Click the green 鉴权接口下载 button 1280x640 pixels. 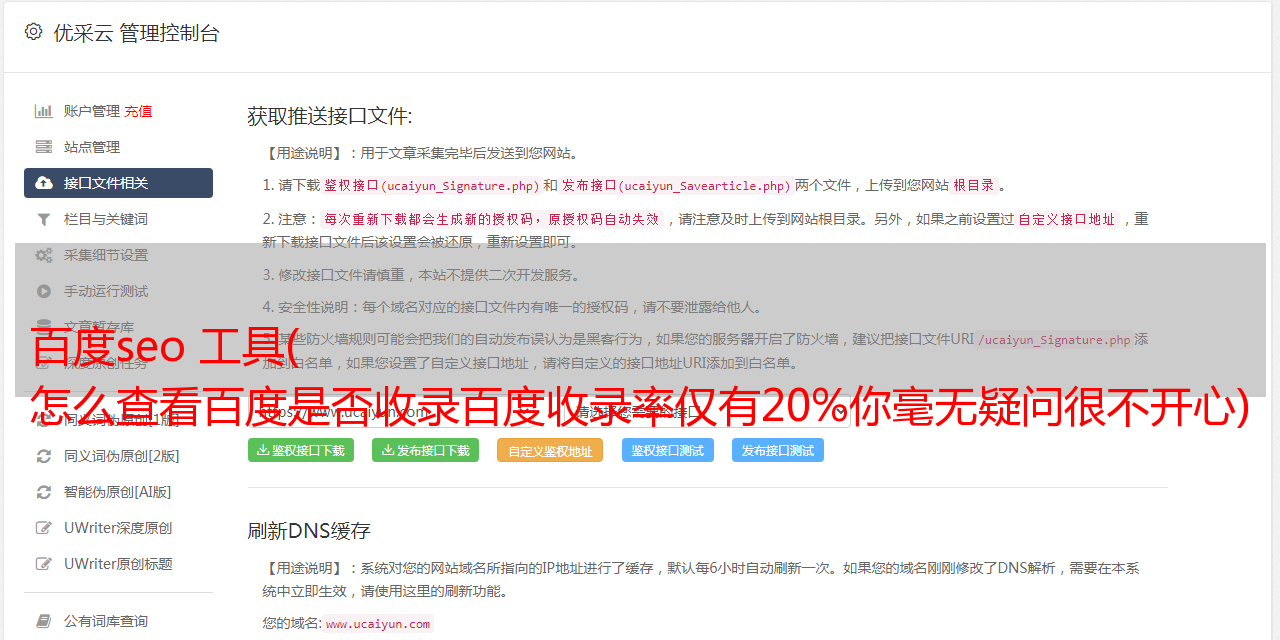[301, 450]
